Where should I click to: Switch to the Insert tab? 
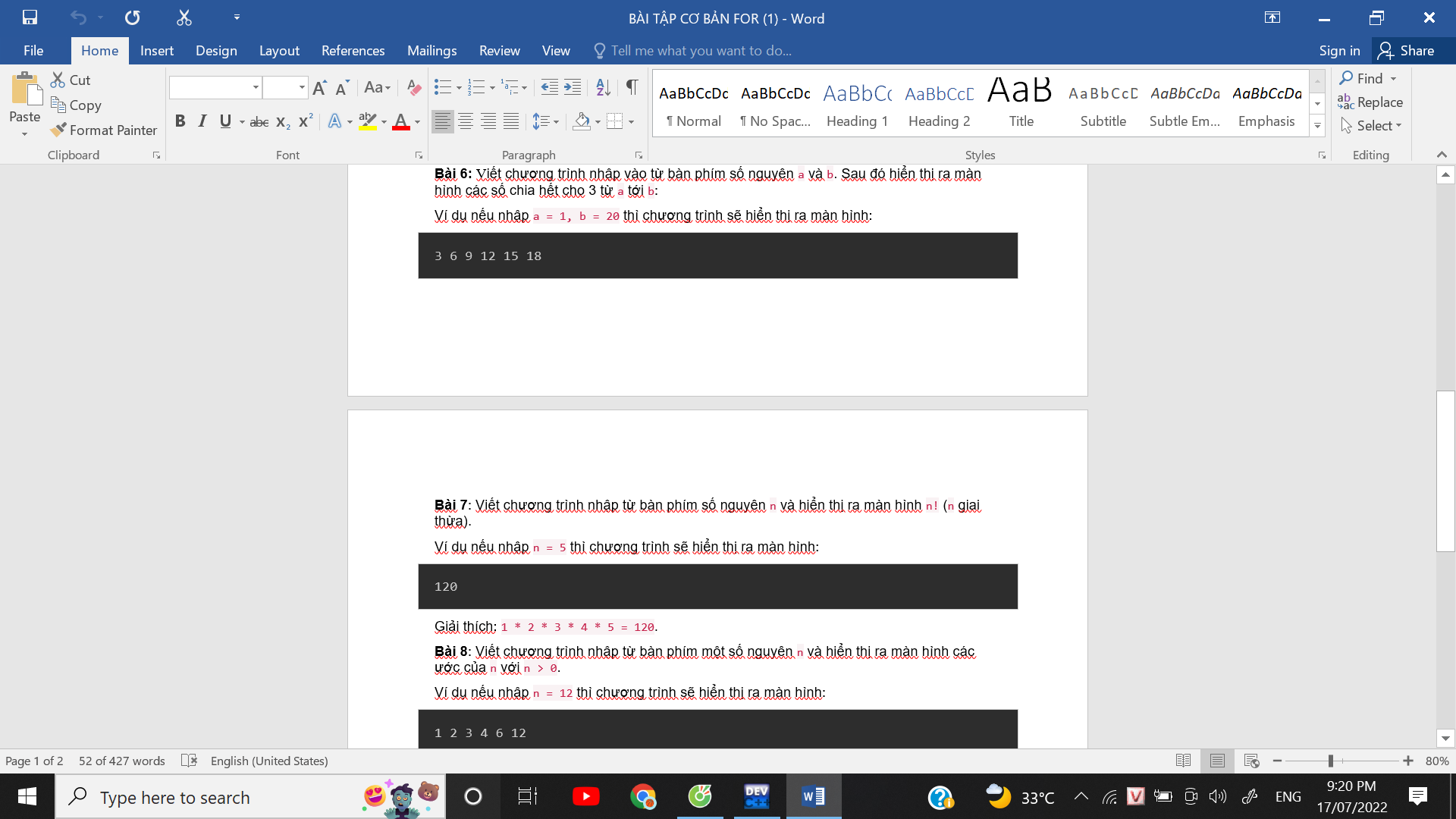[x=157, y=51]
